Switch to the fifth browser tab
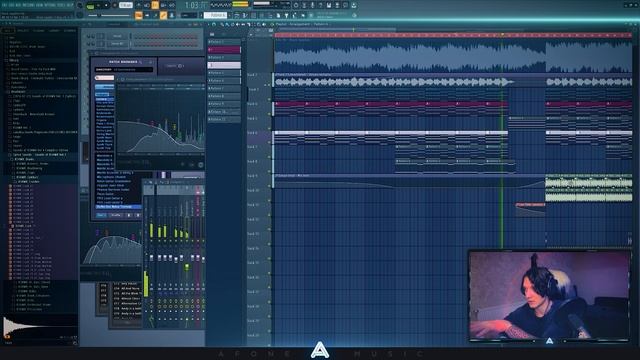Screen dimensions: 640x360 tap(69, 31)
